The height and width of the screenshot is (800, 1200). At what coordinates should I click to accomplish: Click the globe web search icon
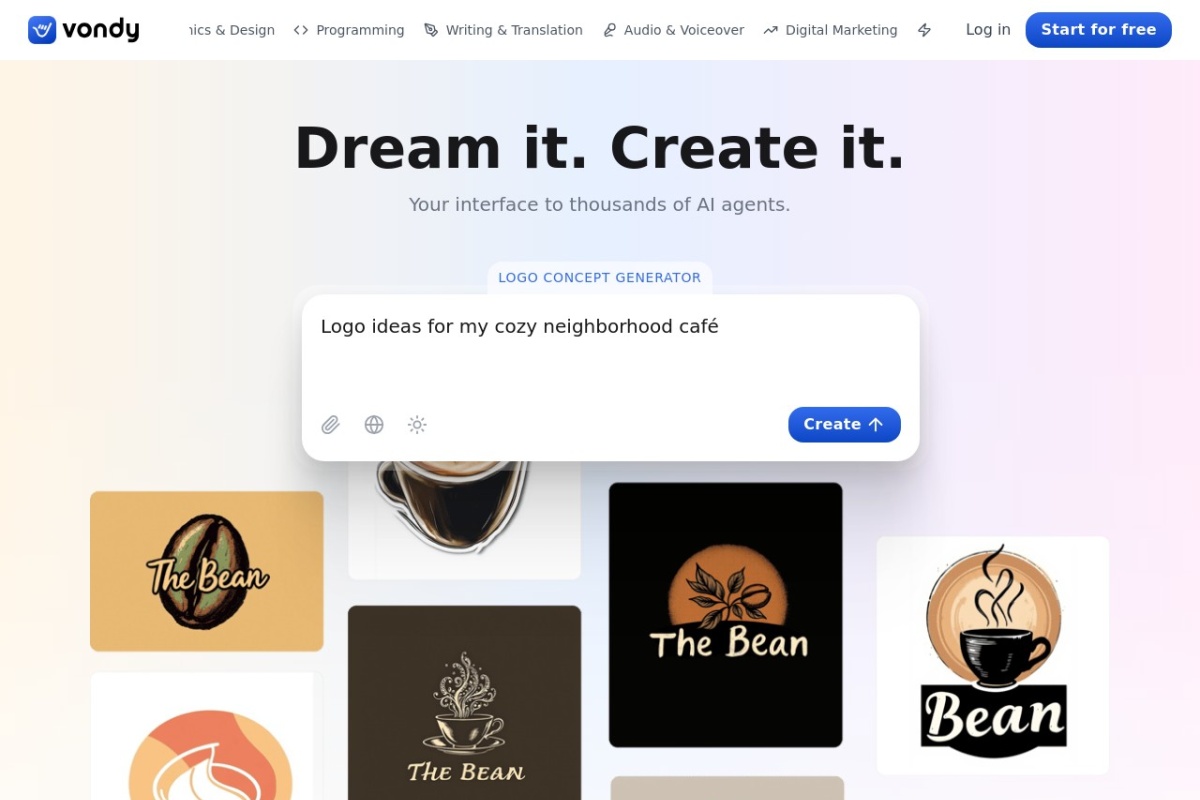pos(374,425)
